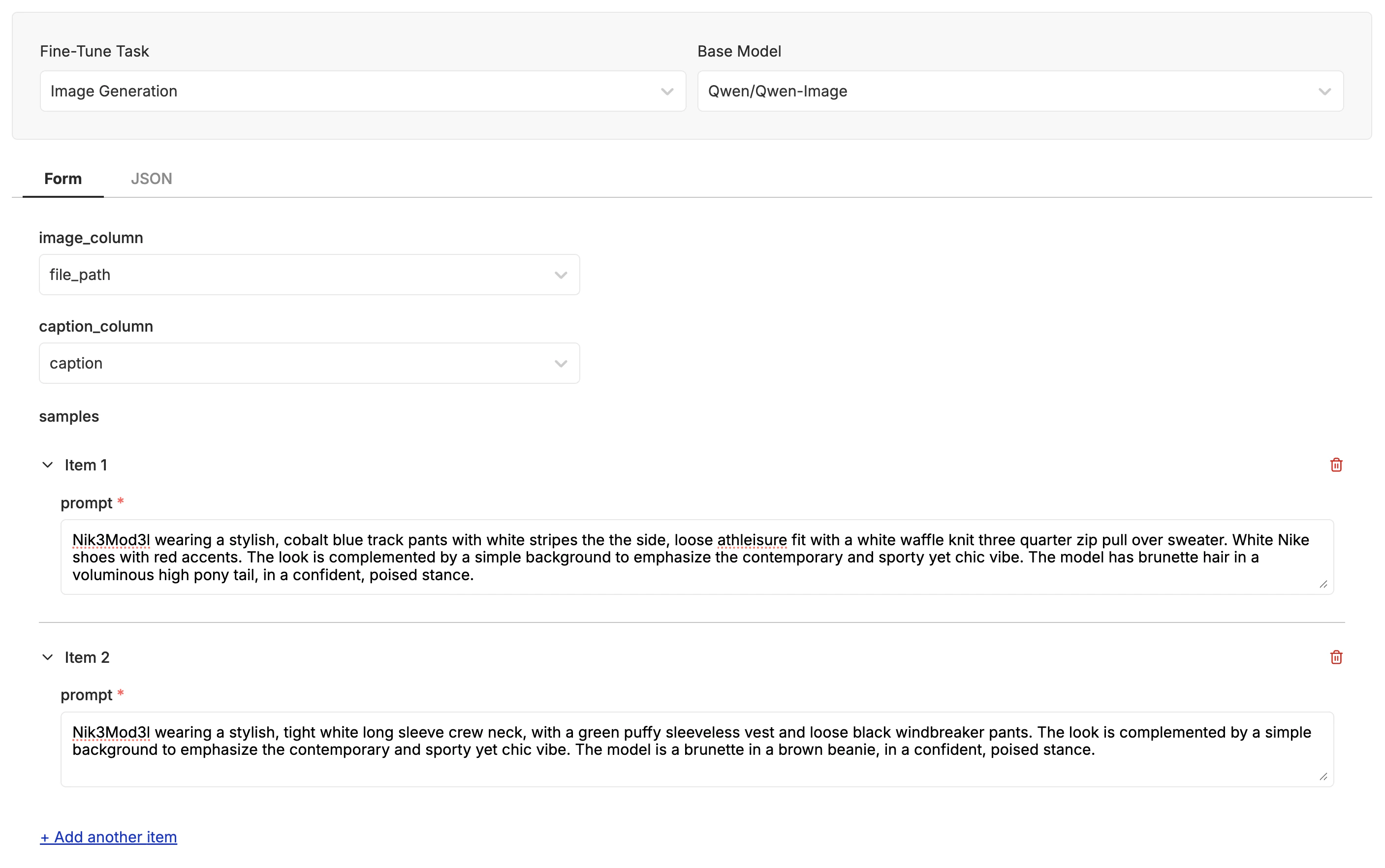Delete Item 1 with trash icon
The image size is (1385, 868).
pyautogui.click(x=1336, y=465)
